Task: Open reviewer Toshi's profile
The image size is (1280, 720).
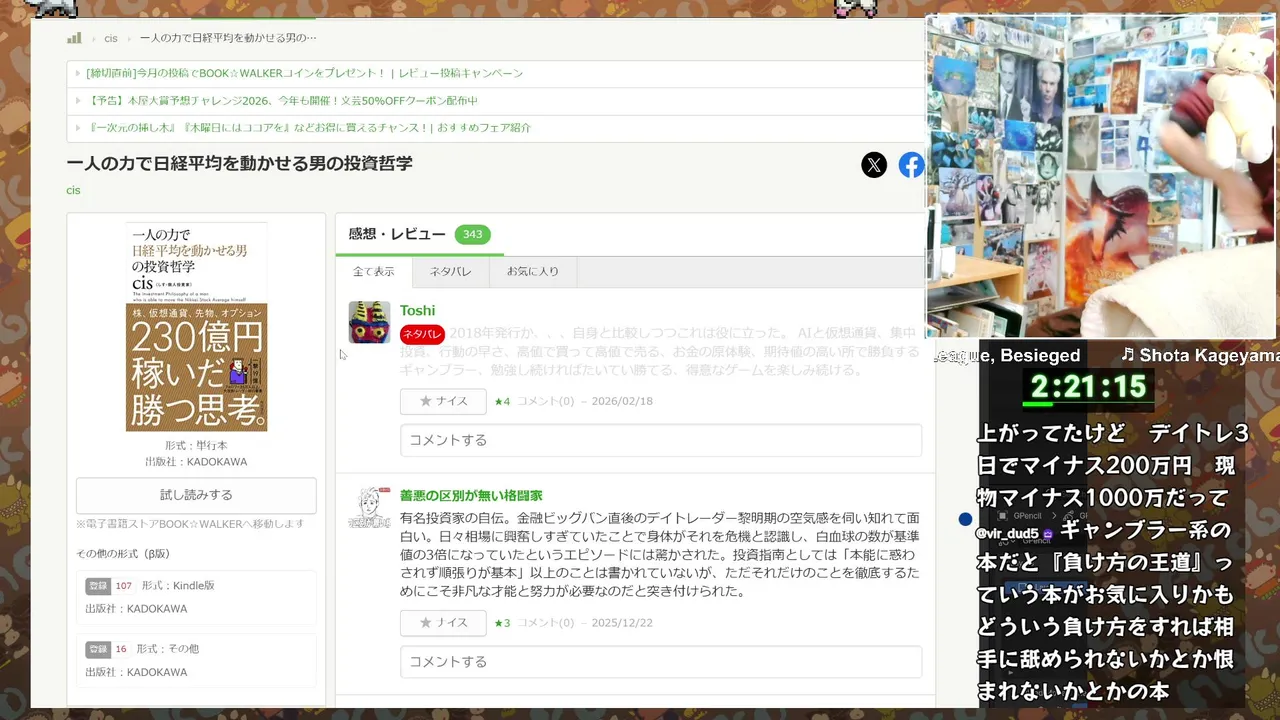Action: point(417,311)
